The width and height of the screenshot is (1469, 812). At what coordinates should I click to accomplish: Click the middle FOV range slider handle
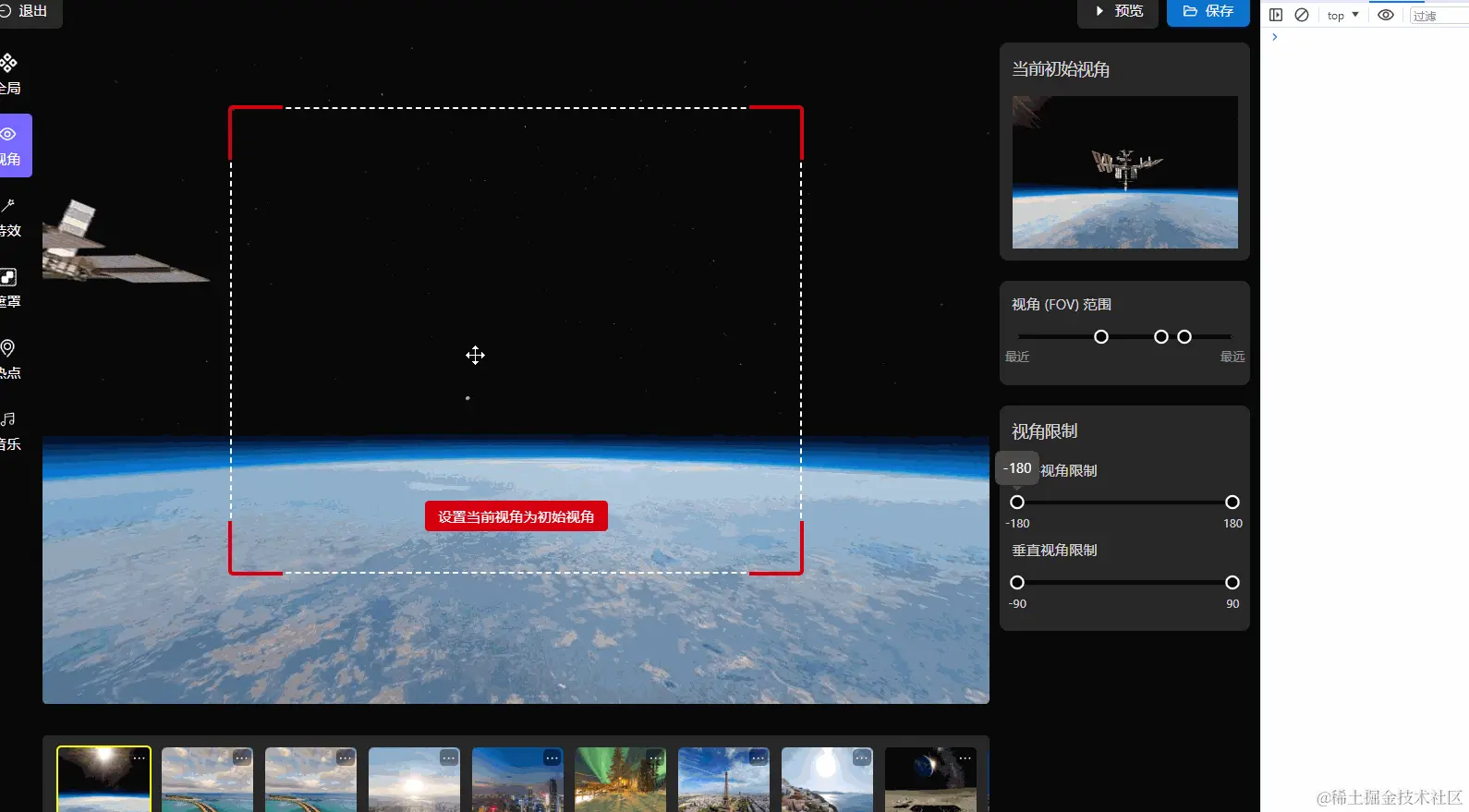click(1161, 337)
